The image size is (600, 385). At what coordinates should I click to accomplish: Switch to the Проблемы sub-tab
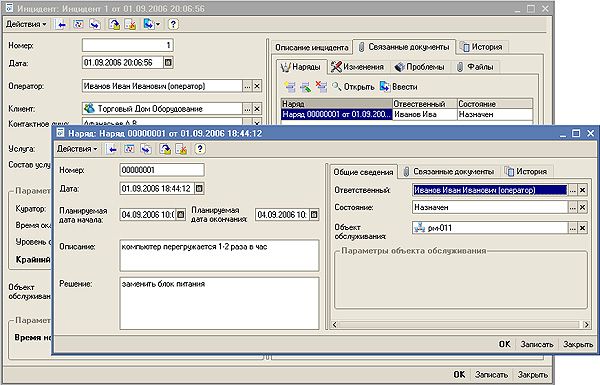[420, 67]
